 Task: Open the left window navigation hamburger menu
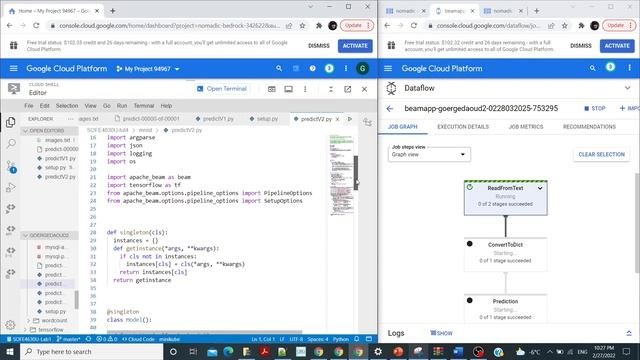click(13, 69)
